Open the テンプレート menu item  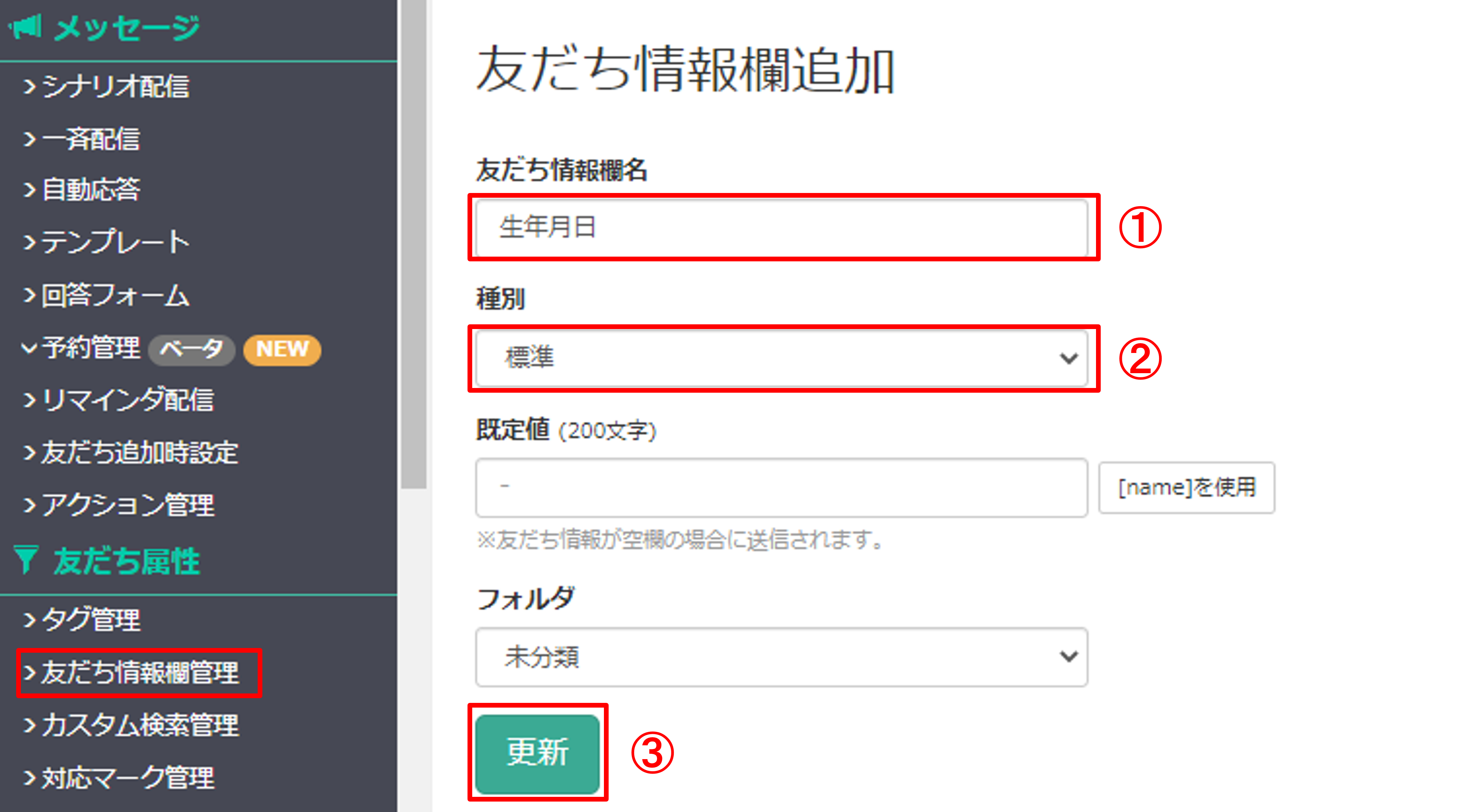click(x=115, y=242)
